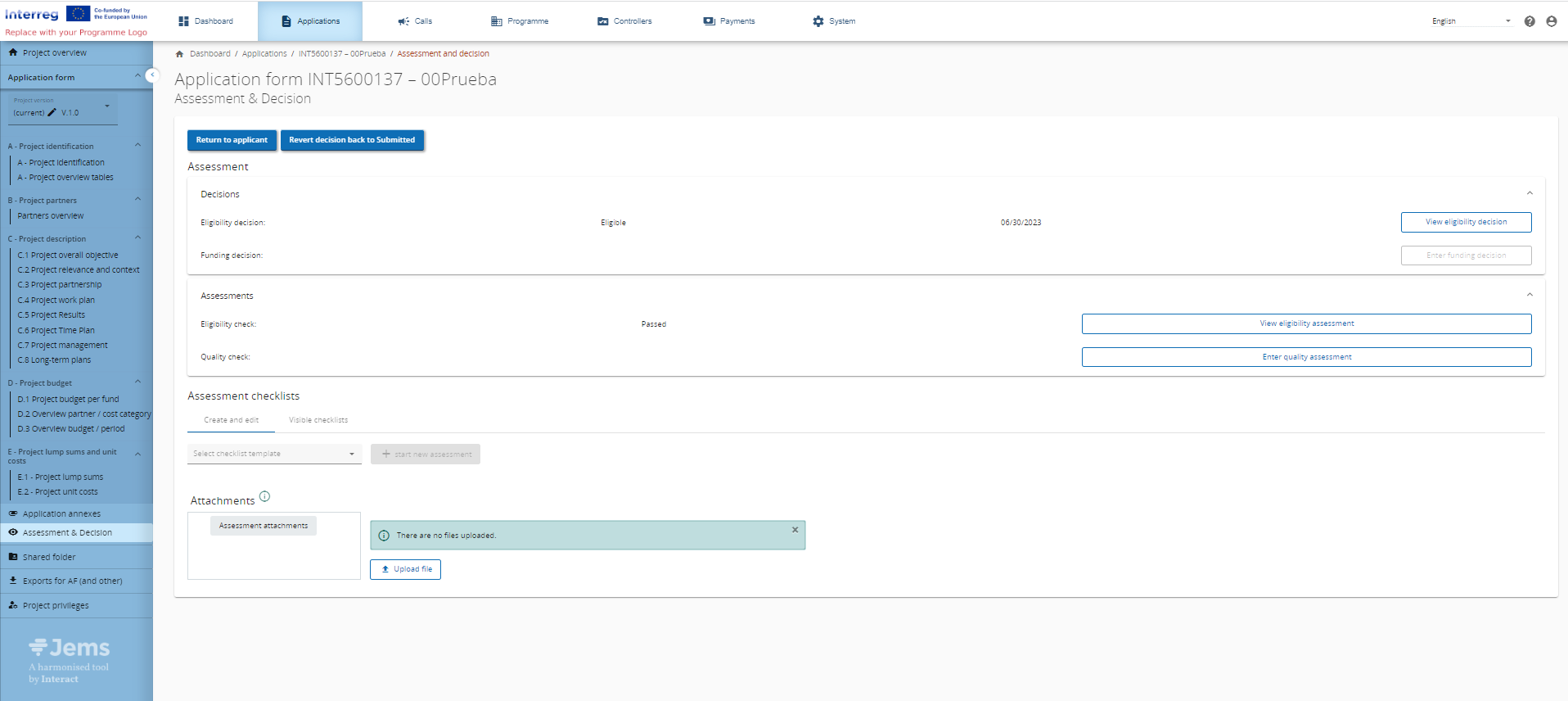
Task: Open D.1 Project budget per fund
Action: click(69, 399)
